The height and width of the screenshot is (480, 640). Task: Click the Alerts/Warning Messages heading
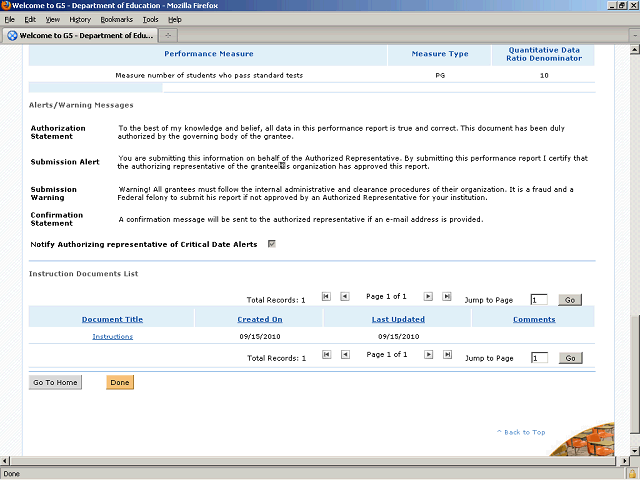pyautogui.click(x=81, y=105)
